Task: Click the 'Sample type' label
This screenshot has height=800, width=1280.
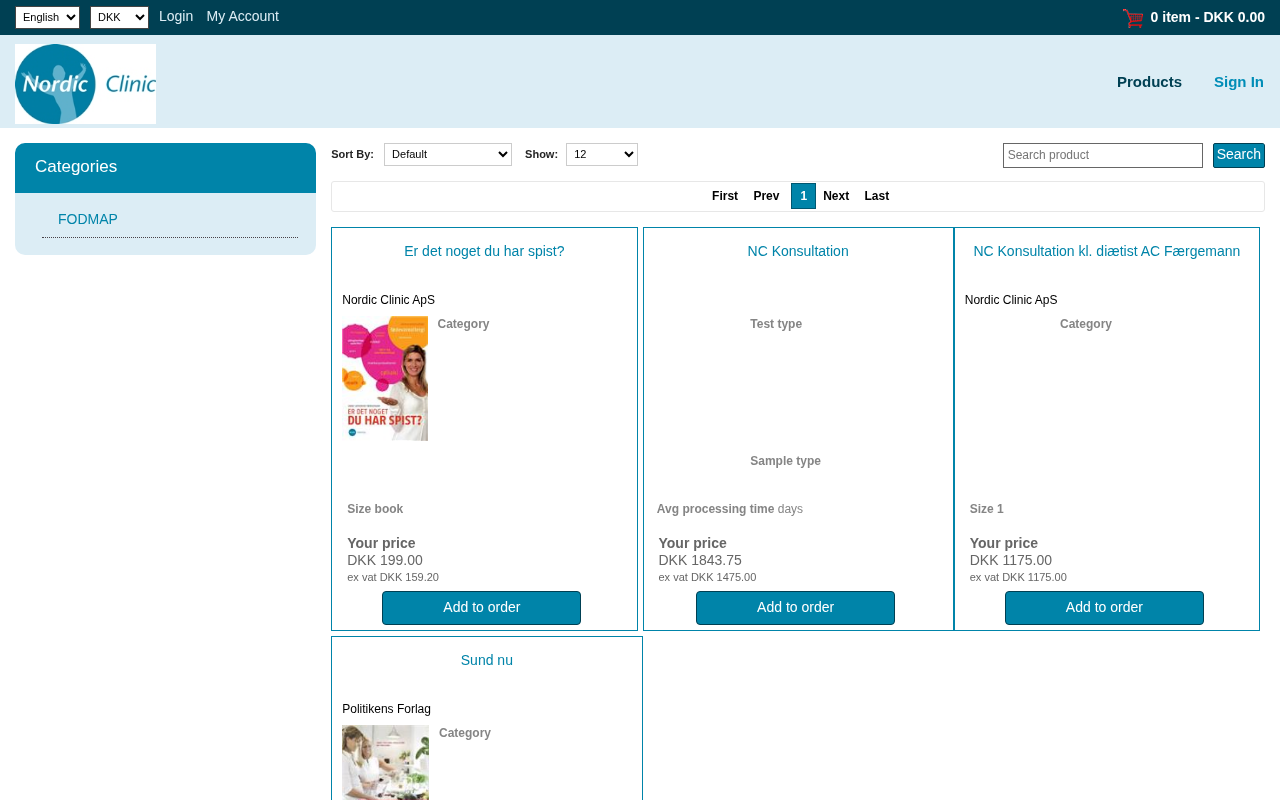Action: (785, 461)
